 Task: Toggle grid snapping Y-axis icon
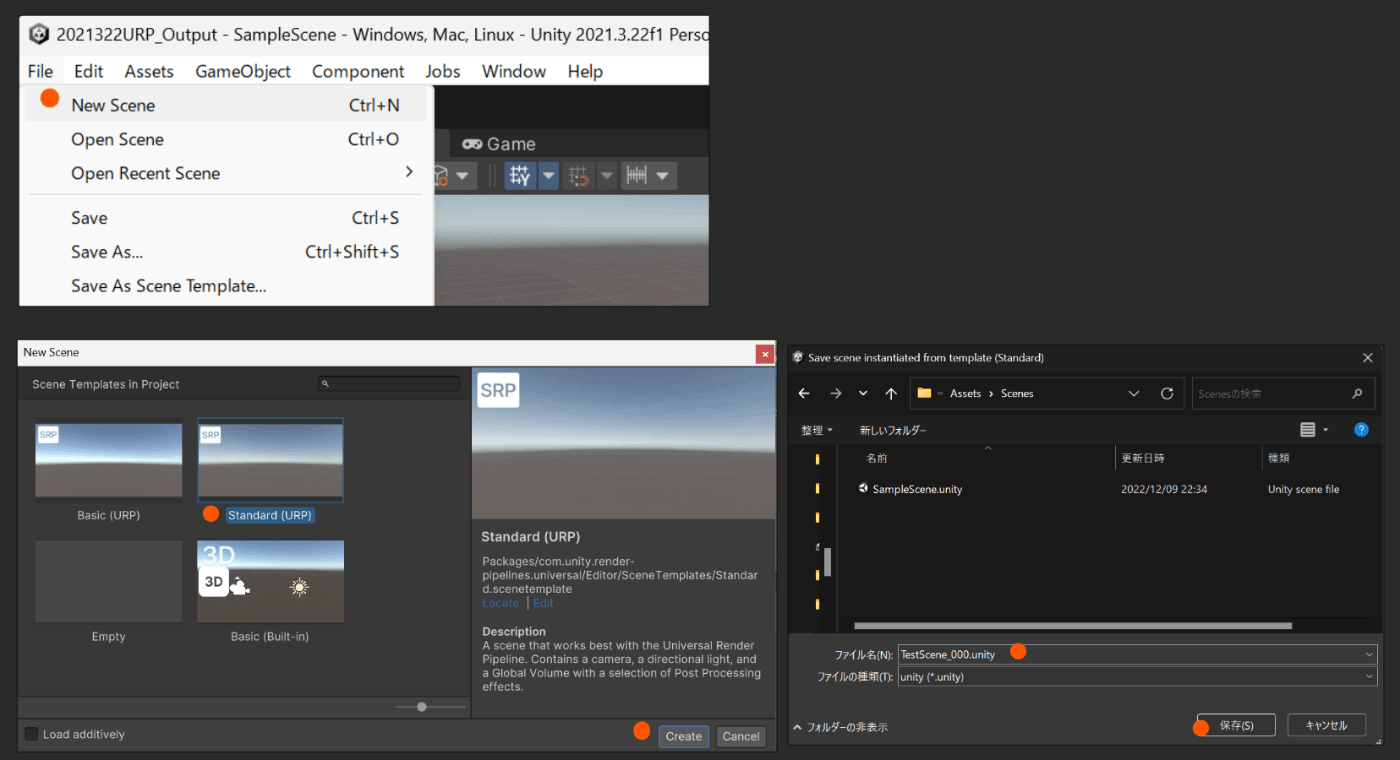coord(520,176)
